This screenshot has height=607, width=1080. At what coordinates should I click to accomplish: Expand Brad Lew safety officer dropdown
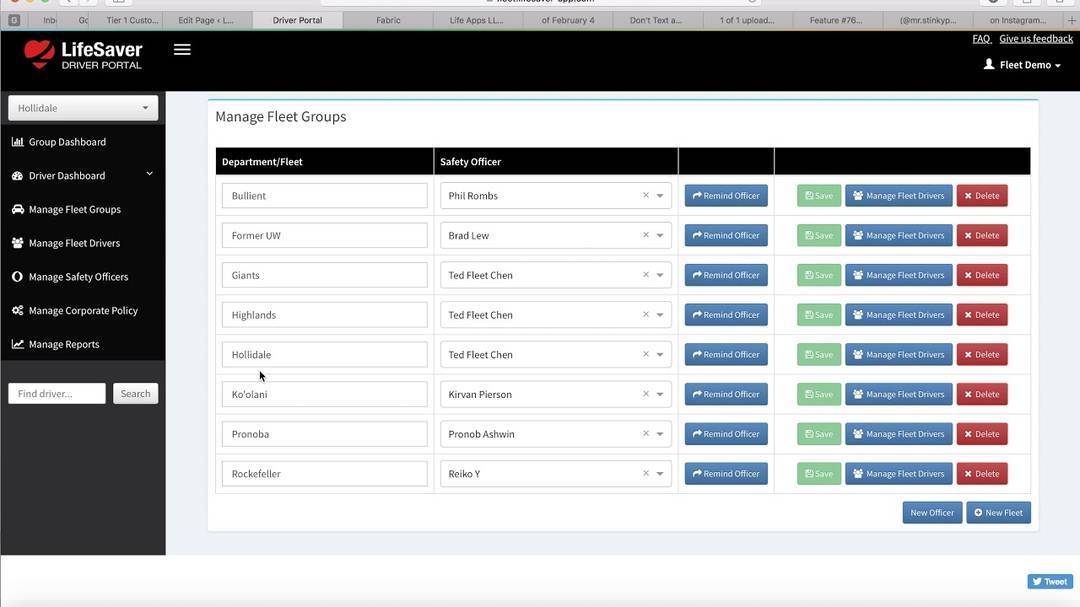pos(660,236)
